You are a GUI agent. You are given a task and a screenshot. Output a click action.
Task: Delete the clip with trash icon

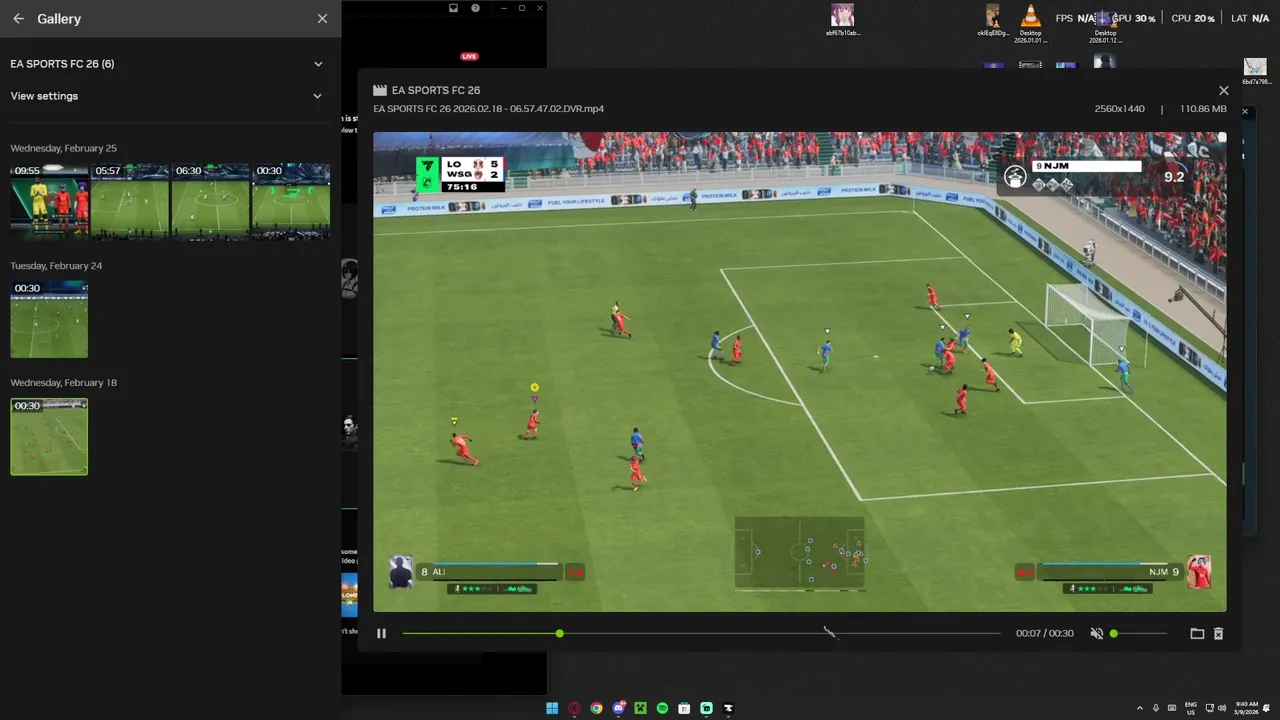tap(1218, 633)
